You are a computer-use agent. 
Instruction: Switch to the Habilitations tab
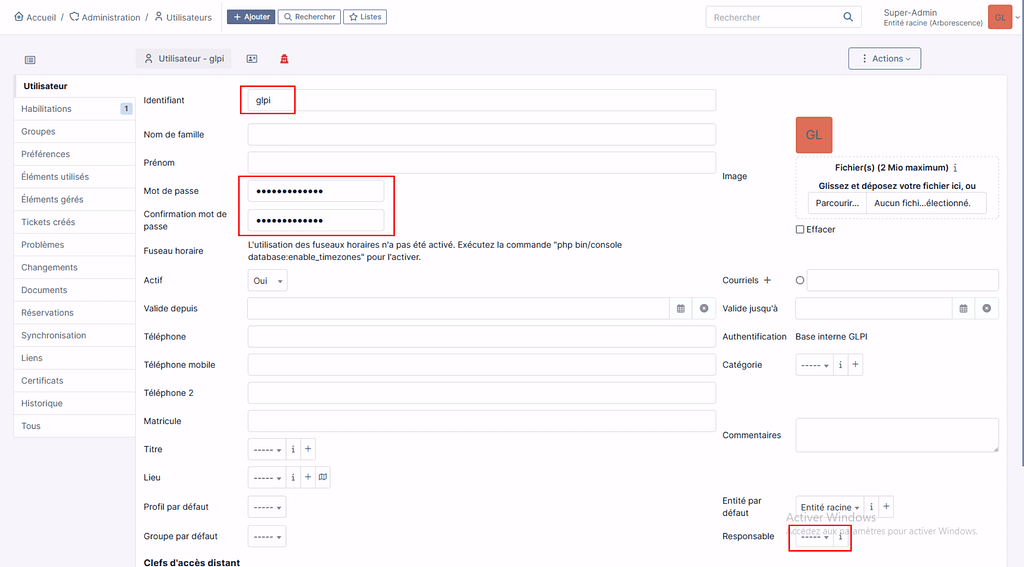pyautogui.click(x=47, y=109)
